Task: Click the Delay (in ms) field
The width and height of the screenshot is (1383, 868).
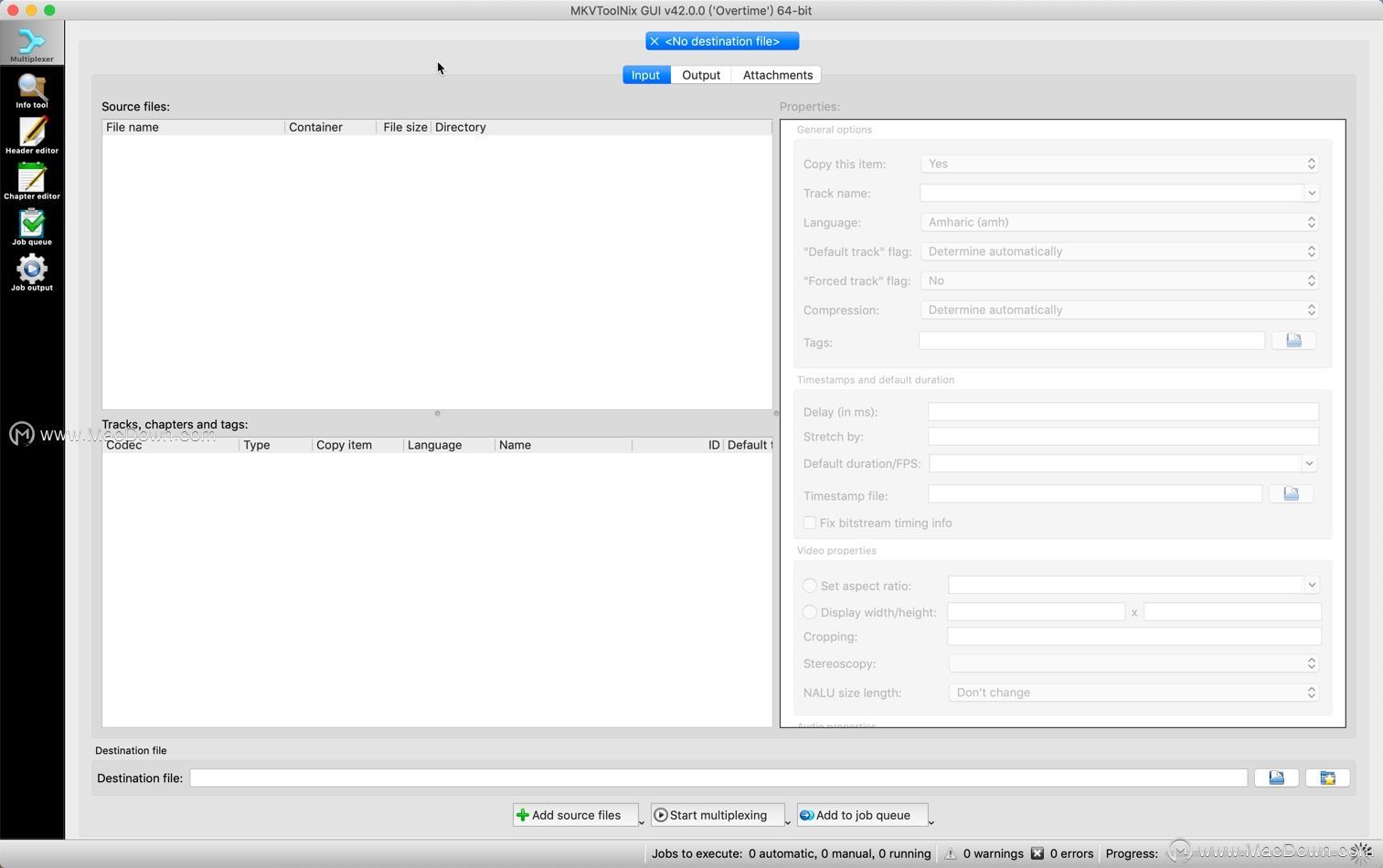Action: click(1123, 411)
